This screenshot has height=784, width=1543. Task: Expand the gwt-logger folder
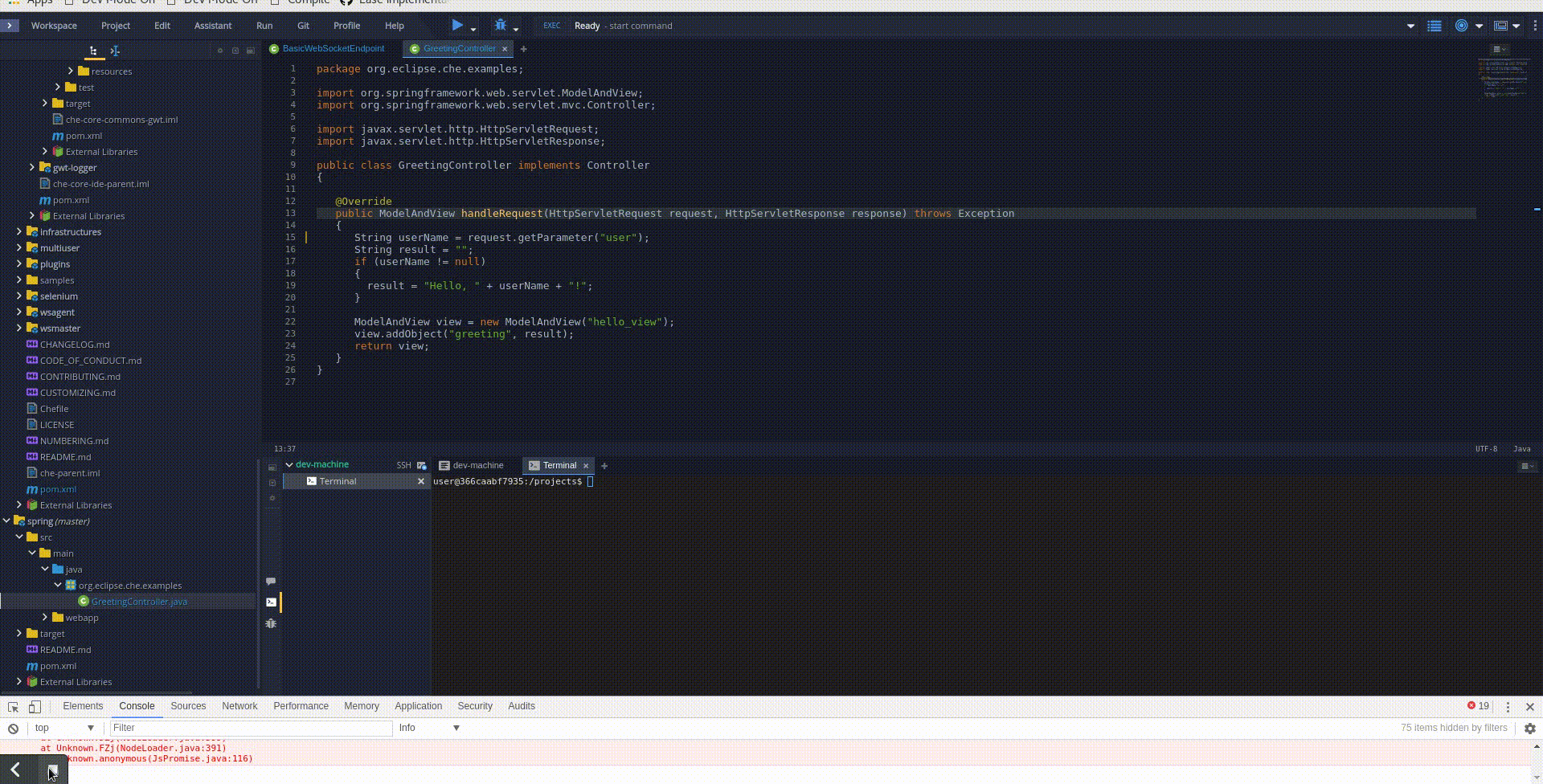(32, 167)
